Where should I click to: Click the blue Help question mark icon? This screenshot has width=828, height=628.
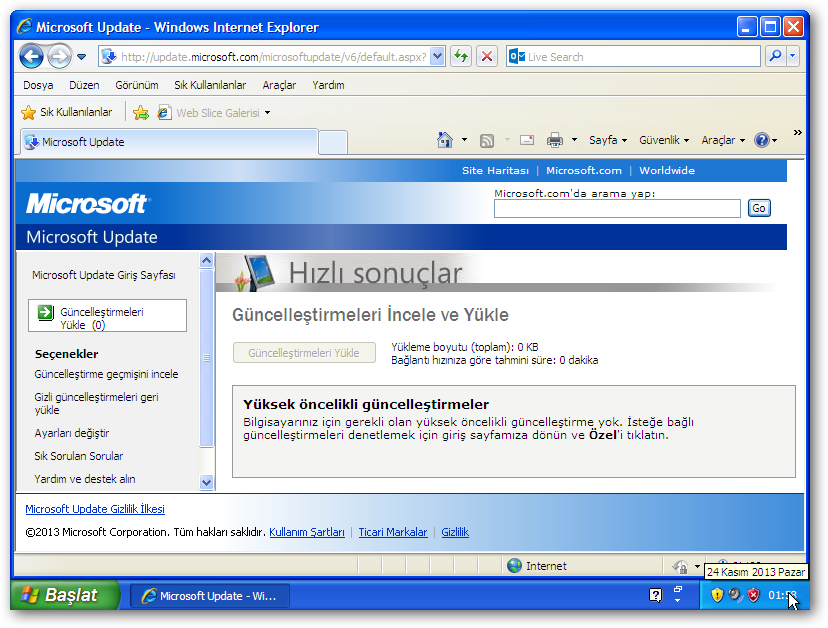(x=761, y=141)
